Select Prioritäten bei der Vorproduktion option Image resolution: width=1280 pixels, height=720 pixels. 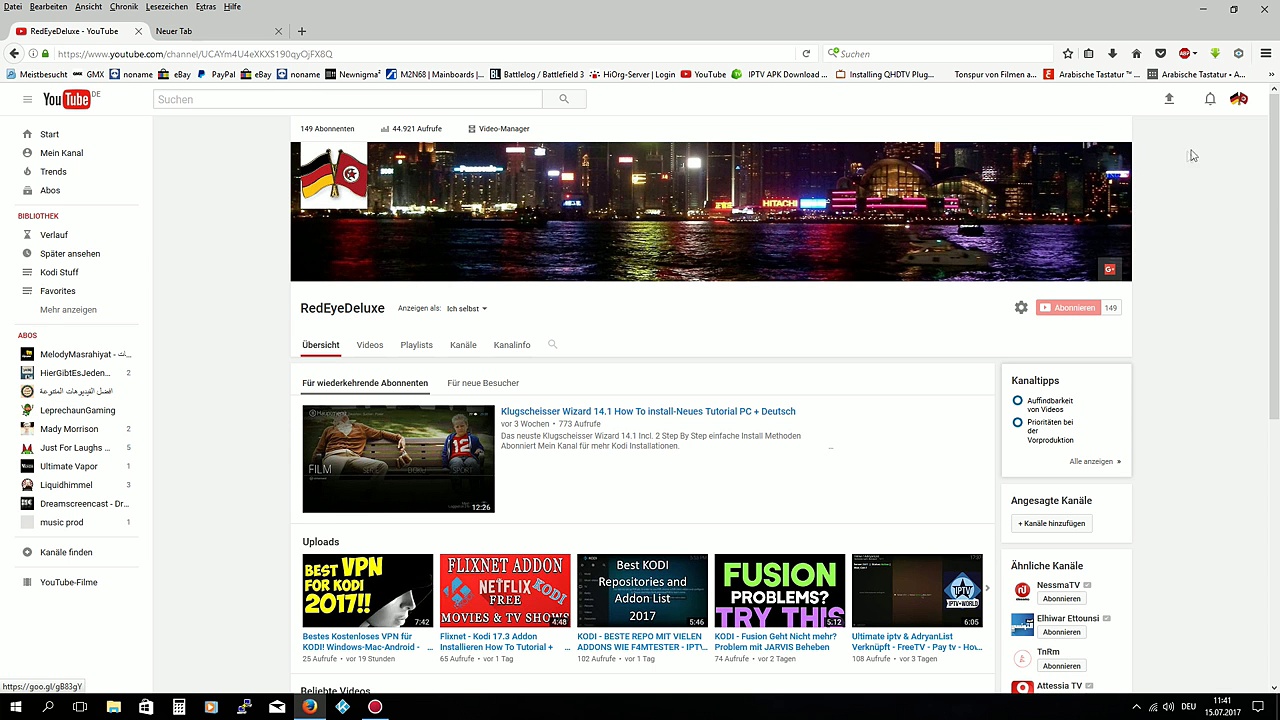click(1018, 423)
